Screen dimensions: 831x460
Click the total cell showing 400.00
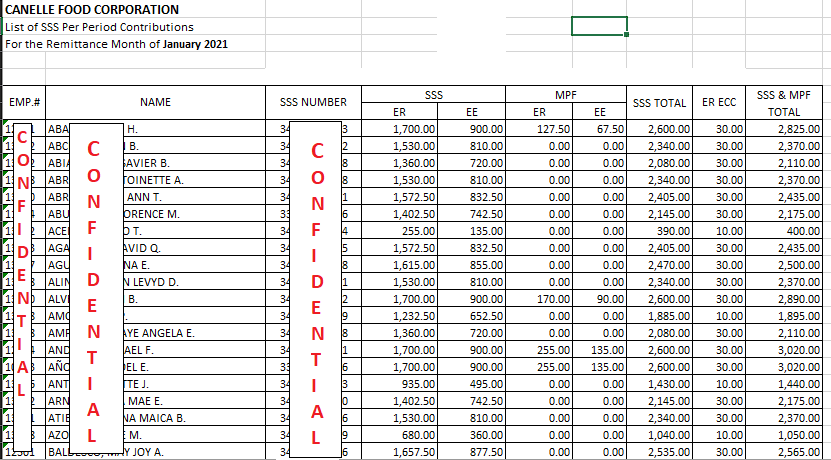[x=784, y=231]
